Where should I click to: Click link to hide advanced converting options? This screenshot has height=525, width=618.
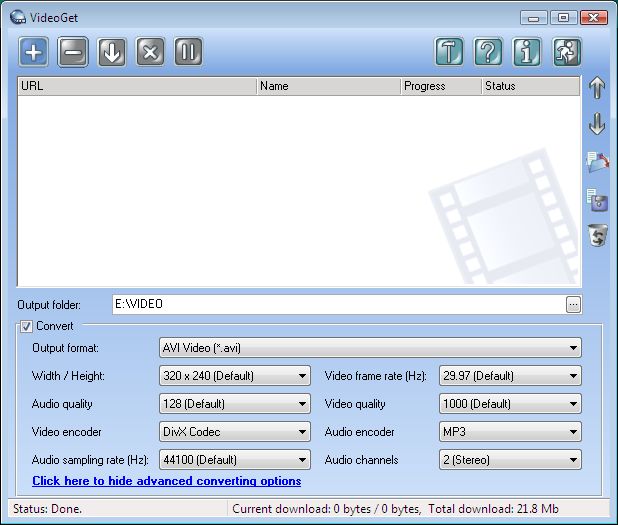point(166,481)
